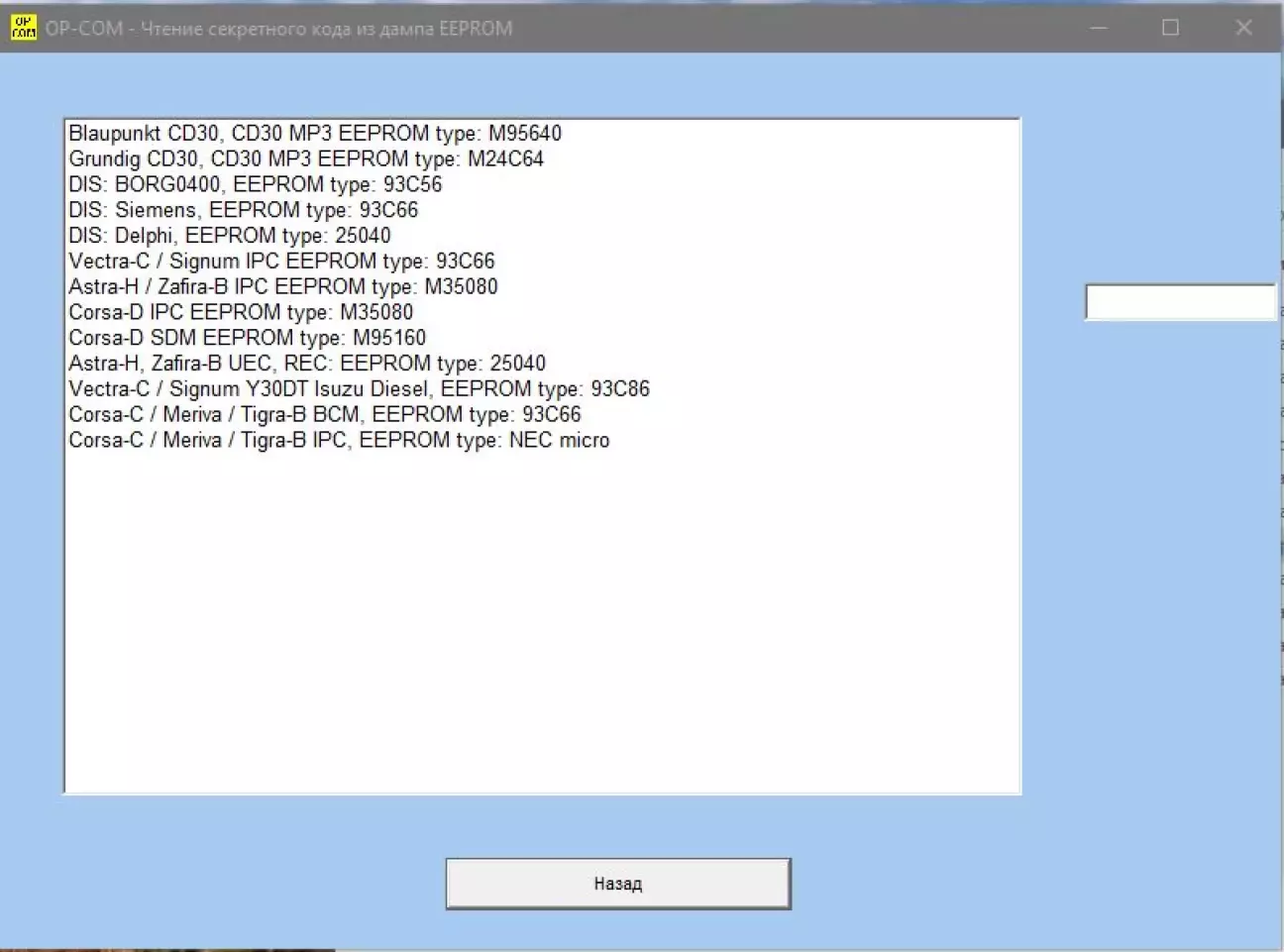Close the OP-COM window
This screenshot has width=1284, height=952.
click(1243, 28)
